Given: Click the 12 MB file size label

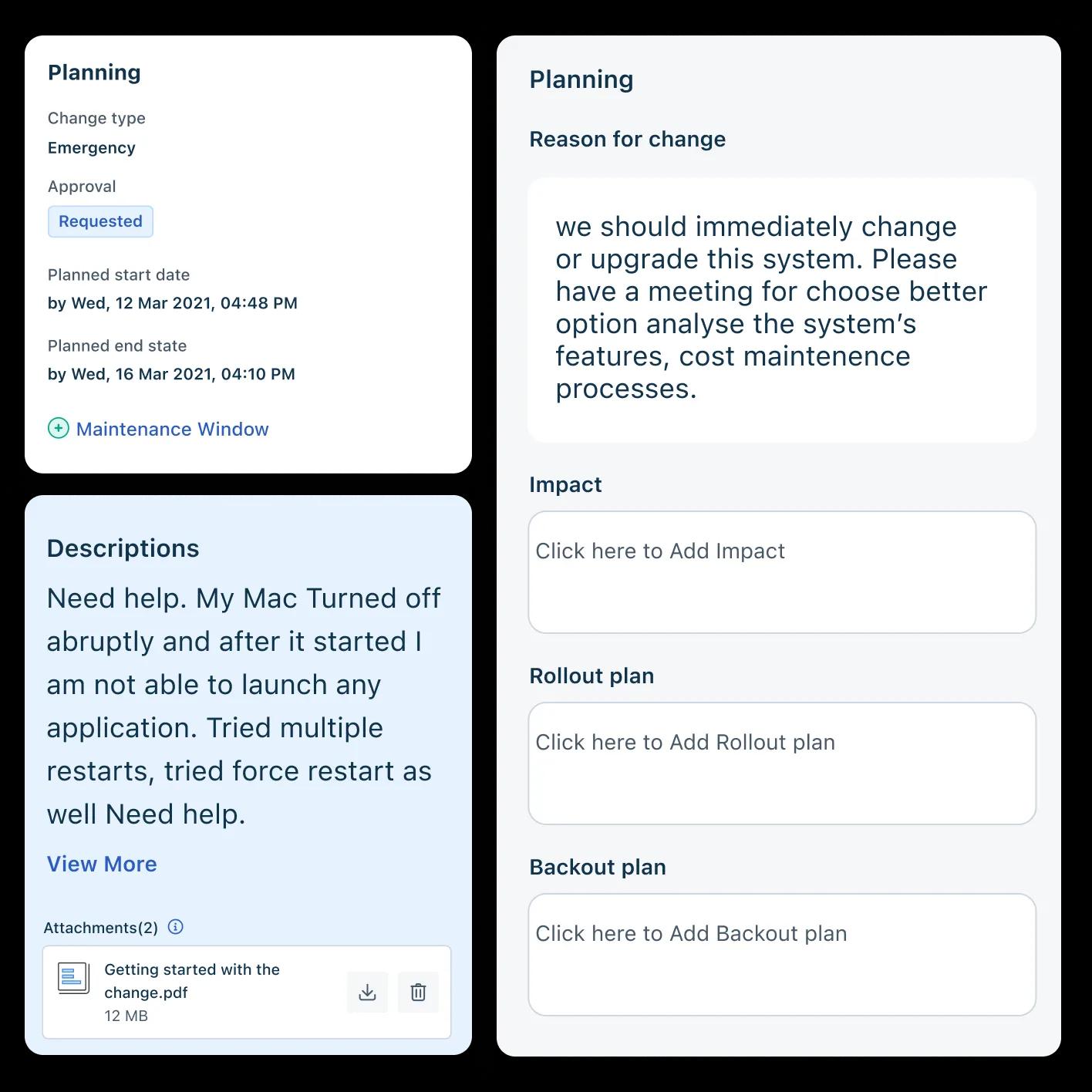Looking at the screenshot, I should (x=126, y=1016).
